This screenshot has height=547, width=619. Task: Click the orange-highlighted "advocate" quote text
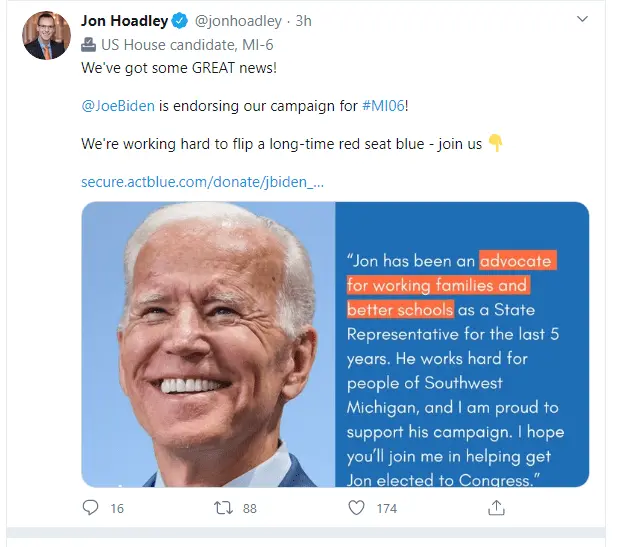[x=515, y=261]
